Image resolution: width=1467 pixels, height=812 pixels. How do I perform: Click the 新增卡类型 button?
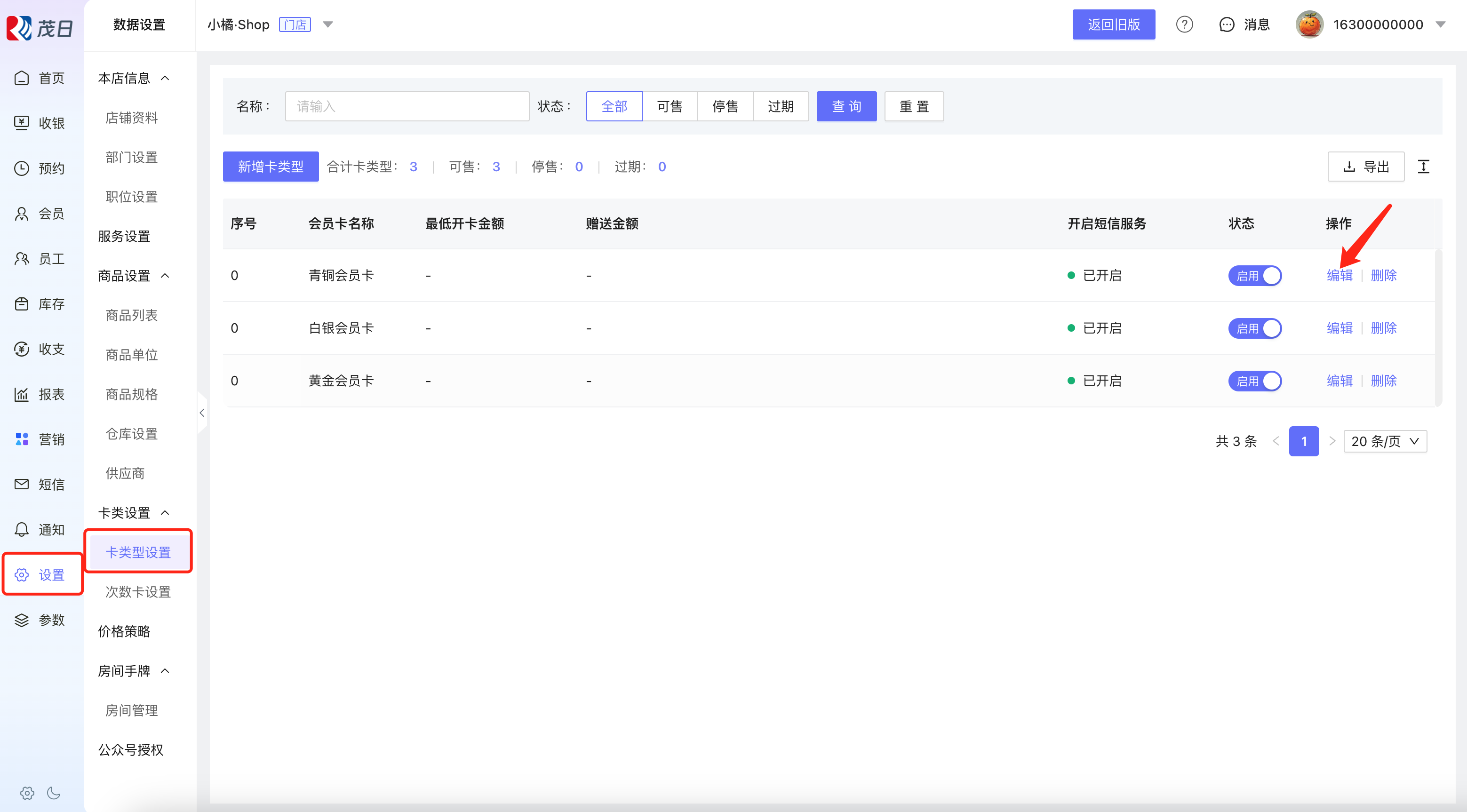[x=271, y=167]
